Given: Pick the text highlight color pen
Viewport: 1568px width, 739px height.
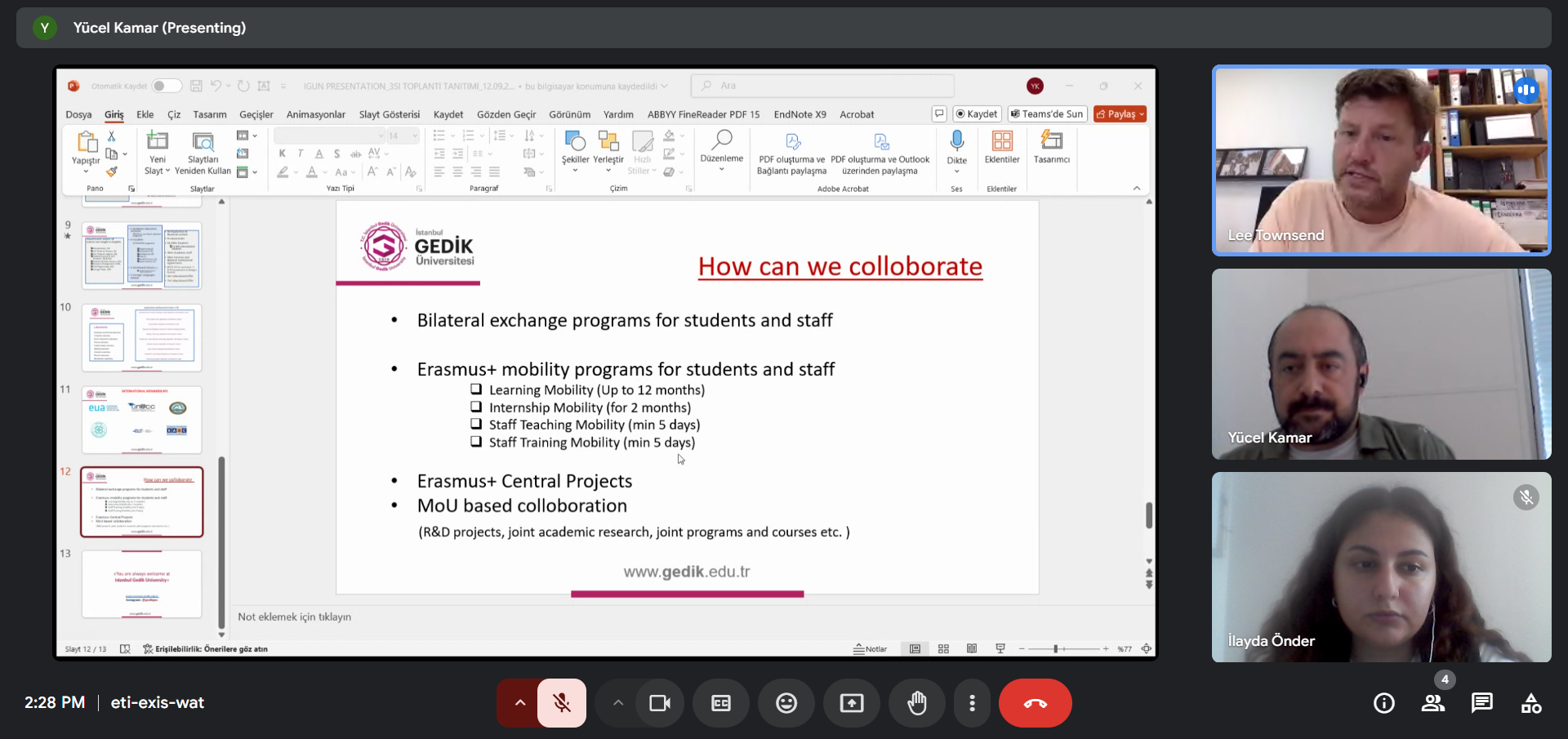Looking at the screenshot, I should coord(283,172).
